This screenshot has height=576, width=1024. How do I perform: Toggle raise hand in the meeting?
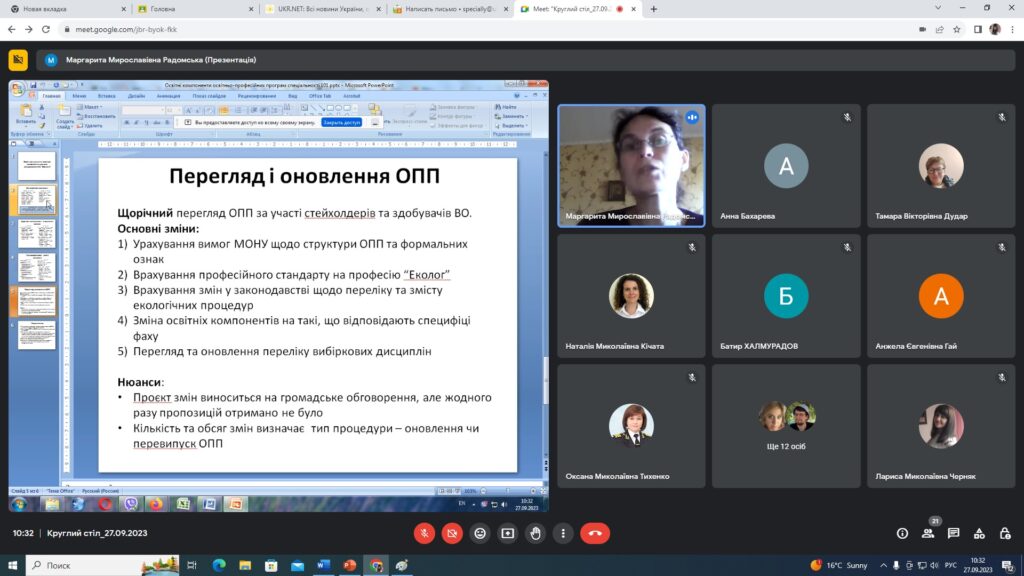coord(536,533)
